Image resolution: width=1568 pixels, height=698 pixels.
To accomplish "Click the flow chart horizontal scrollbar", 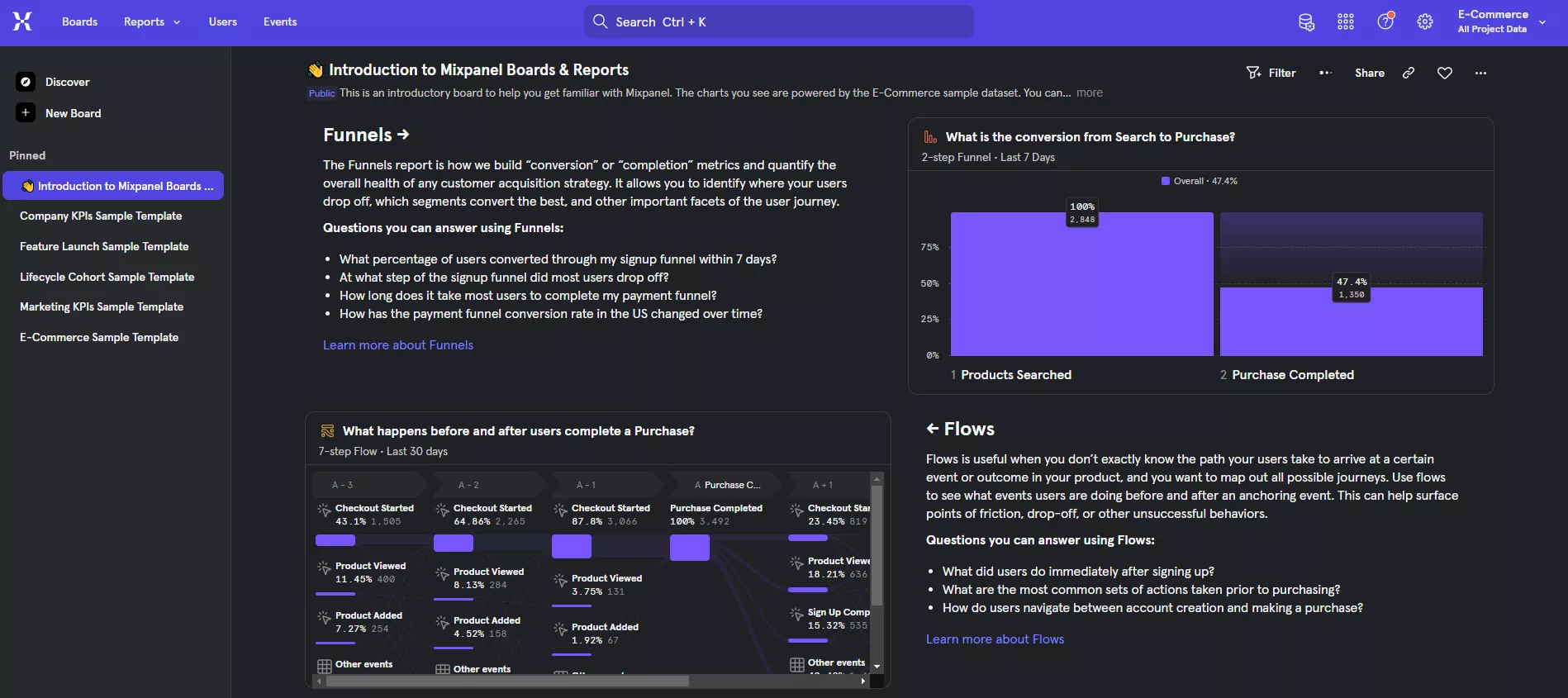I will click(x=507, y=681).
